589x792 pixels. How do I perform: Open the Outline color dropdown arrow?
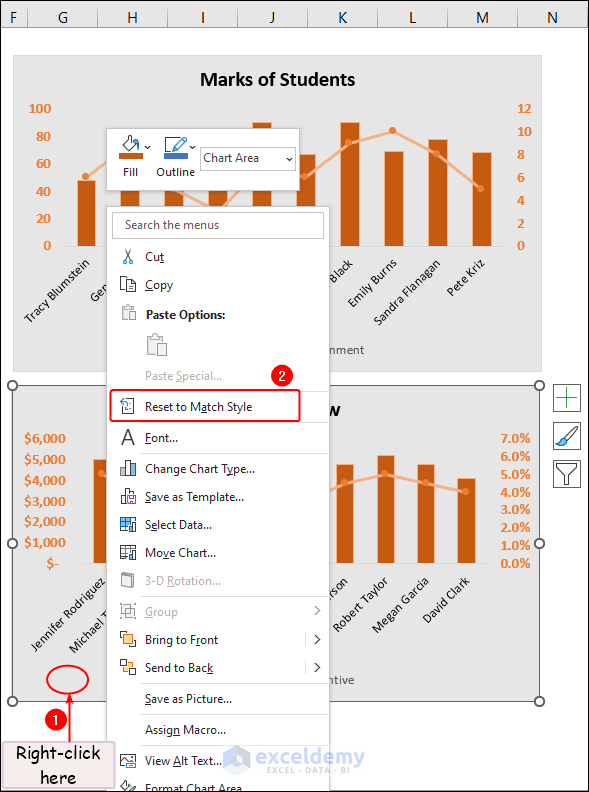click(192, 147)
